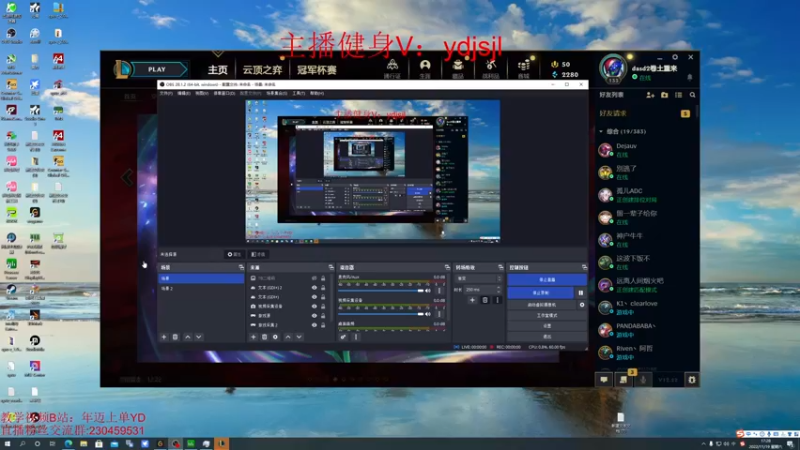Click the OBS 属性 properties button
This screenshot has width=800, height=450.
click(234, 254)
